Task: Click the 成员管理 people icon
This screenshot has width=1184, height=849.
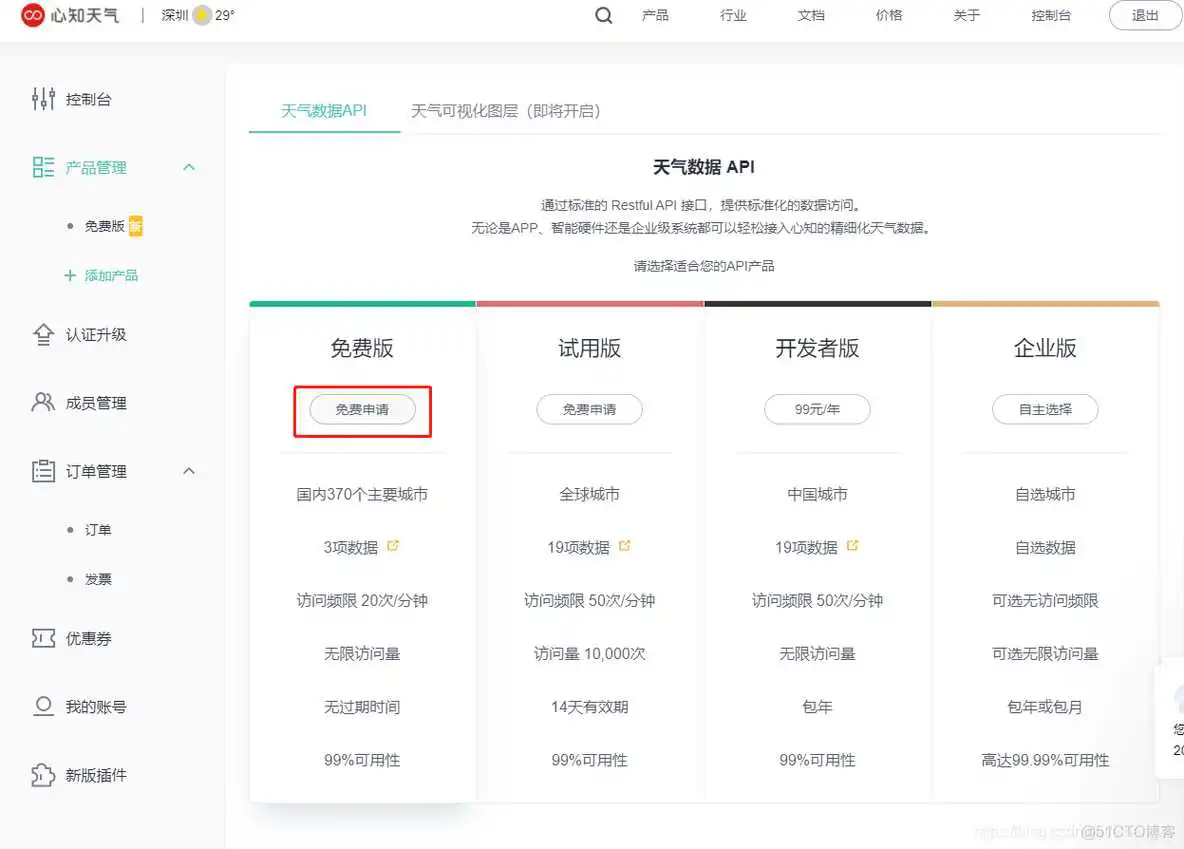Action: click(42, 403)
